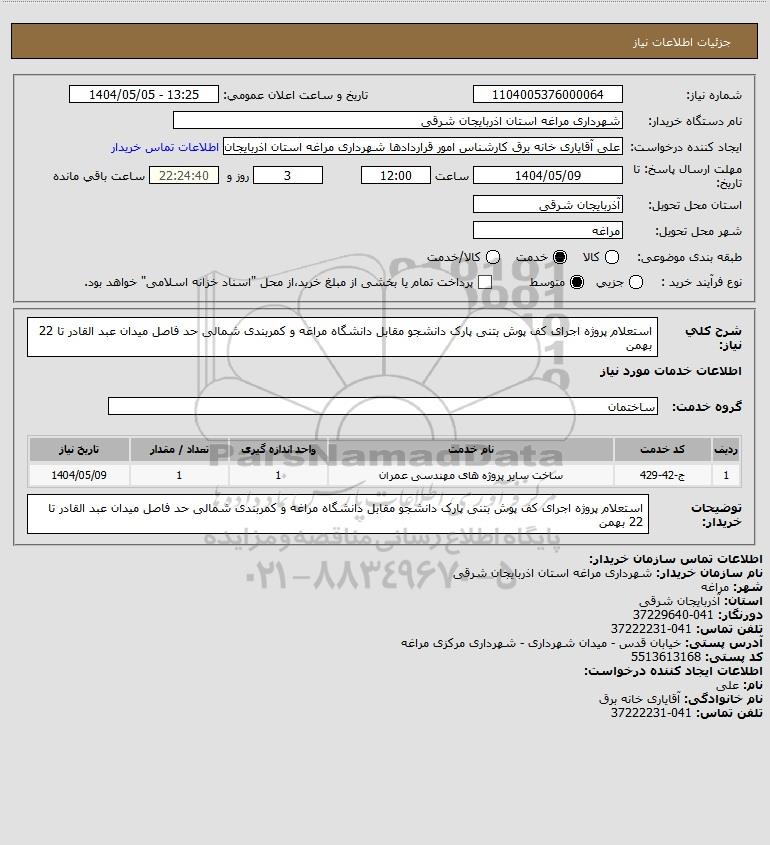
Task: Click the deadline hour field 12:00
Action: [x=396, y=175]
